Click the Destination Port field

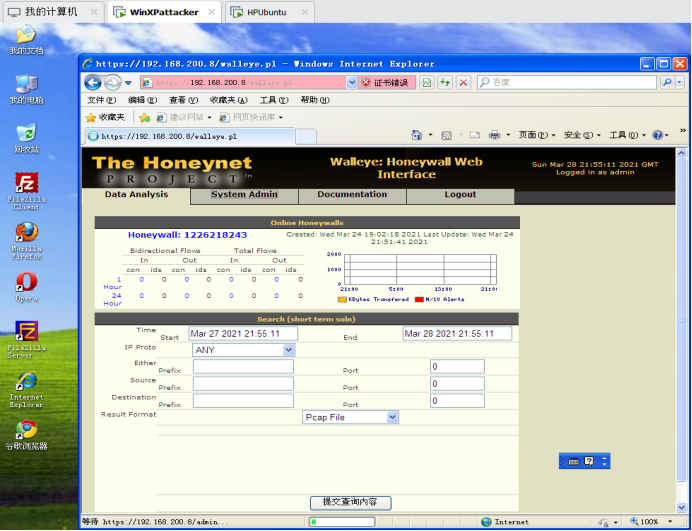click(x=457, y=401)
